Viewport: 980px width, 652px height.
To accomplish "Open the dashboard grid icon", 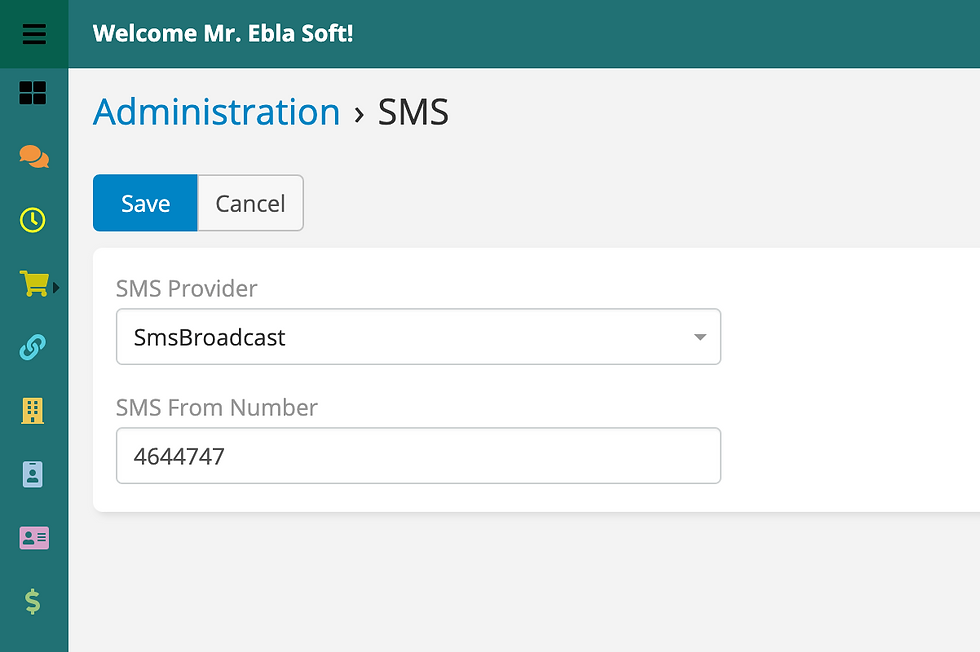I will click(33, 92).
